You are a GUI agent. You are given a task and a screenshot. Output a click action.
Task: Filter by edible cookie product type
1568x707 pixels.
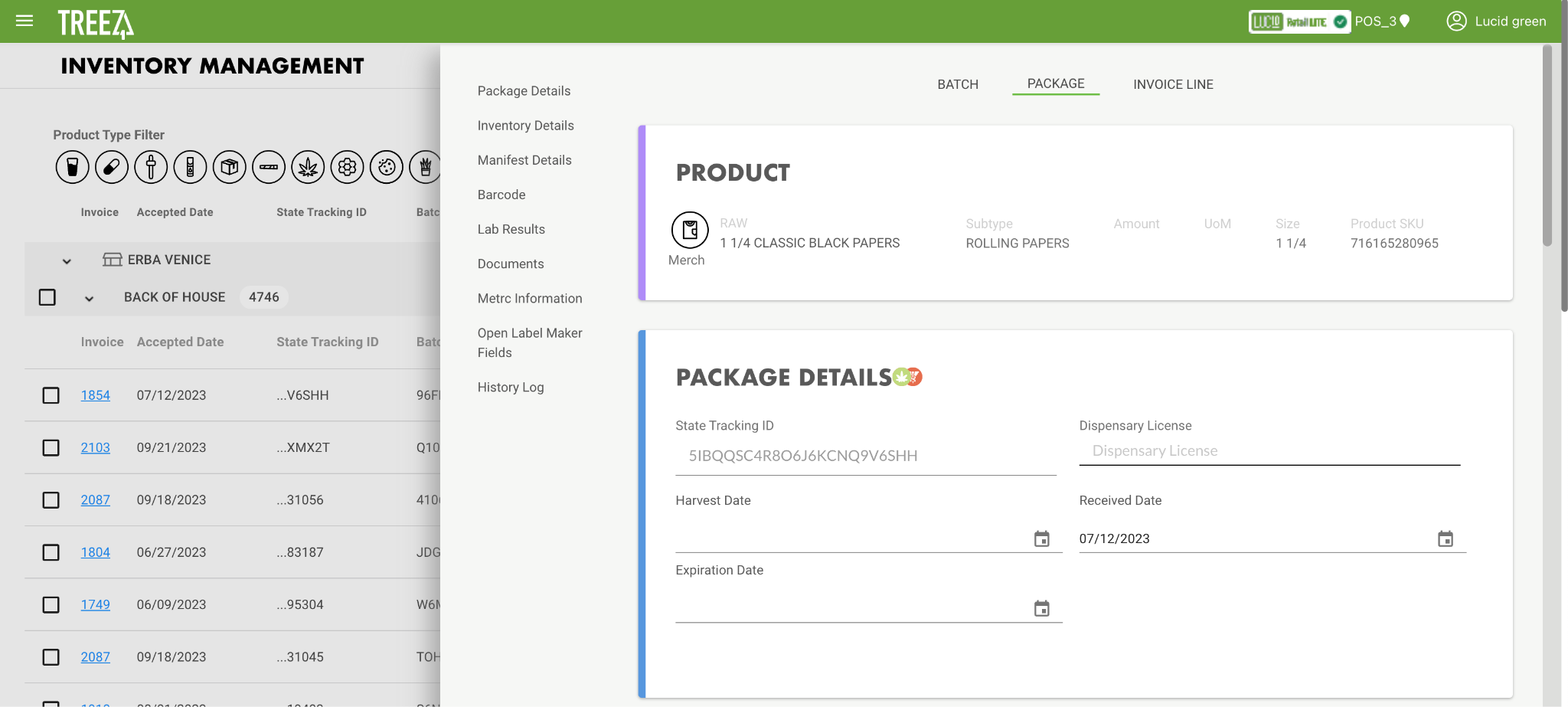387,166
